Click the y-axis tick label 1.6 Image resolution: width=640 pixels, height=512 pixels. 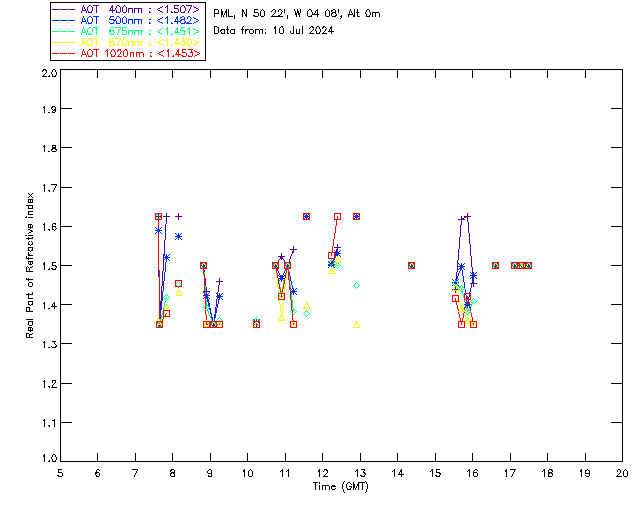pos(49,227)
